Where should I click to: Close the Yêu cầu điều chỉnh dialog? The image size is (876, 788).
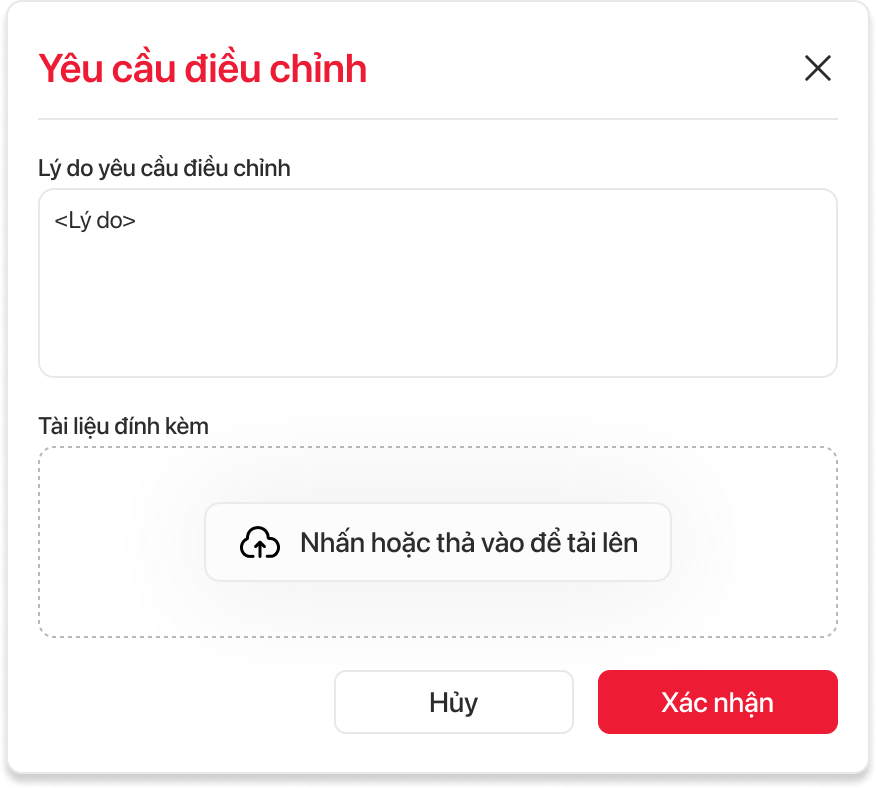[817, 68]
